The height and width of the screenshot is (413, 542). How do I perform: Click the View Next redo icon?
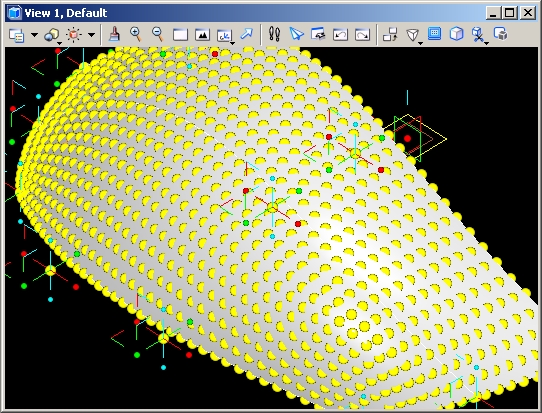tap(362, 35)
